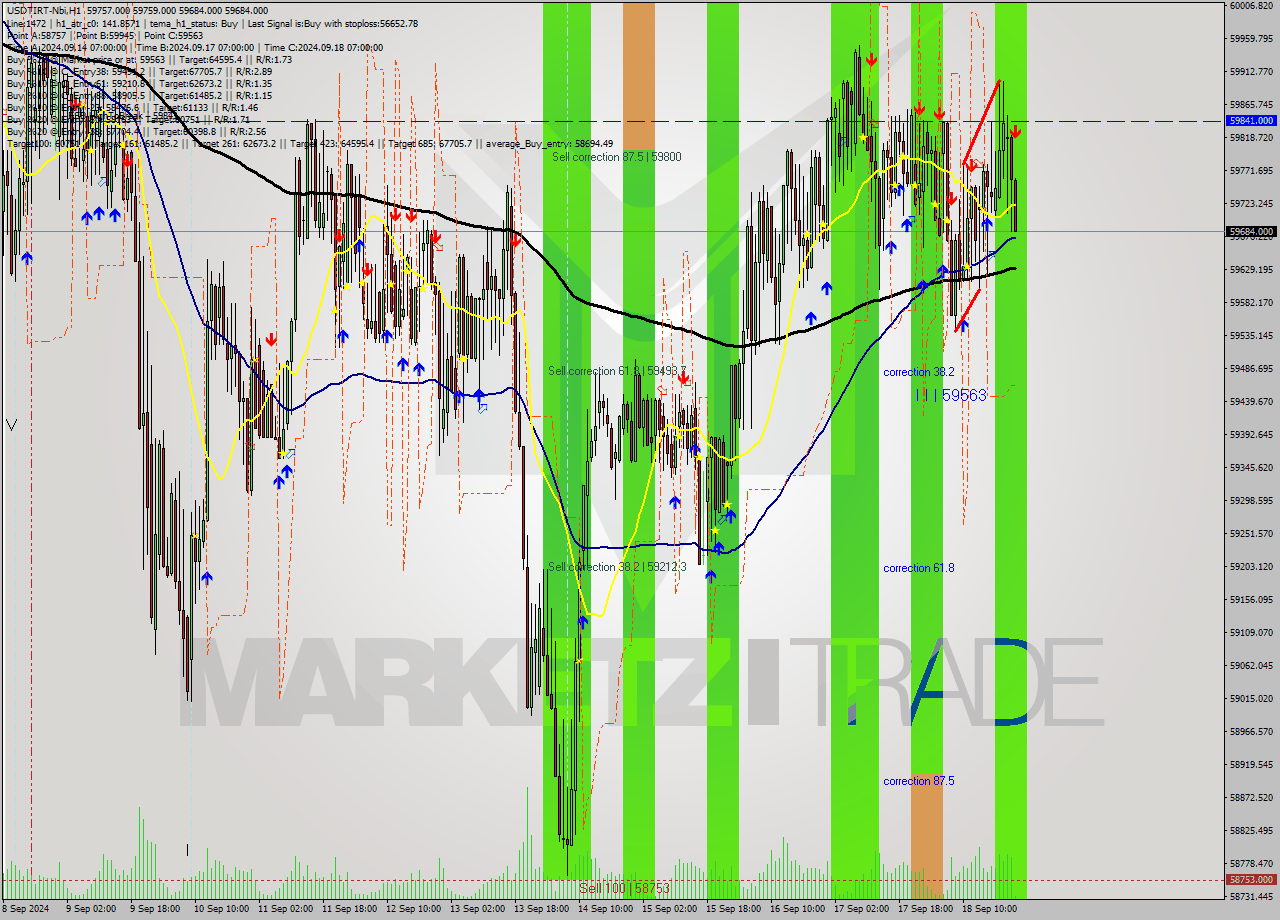Click price axis value 59203.120
Viewport: 1280px width, 920px height.
point(1251,566)
